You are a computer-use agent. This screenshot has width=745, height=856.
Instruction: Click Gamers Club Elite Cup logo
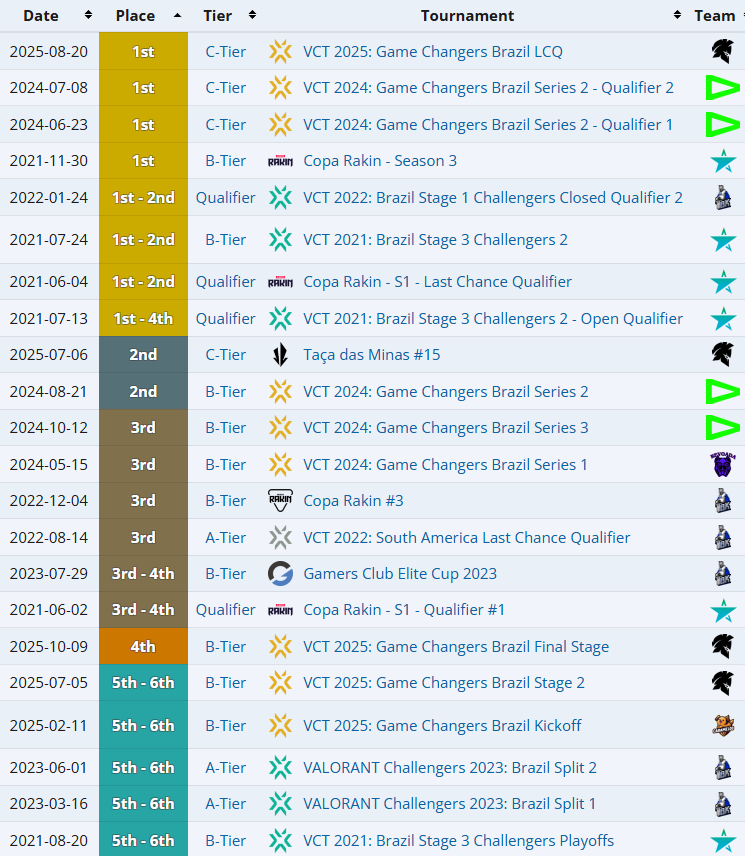(281, 574)
